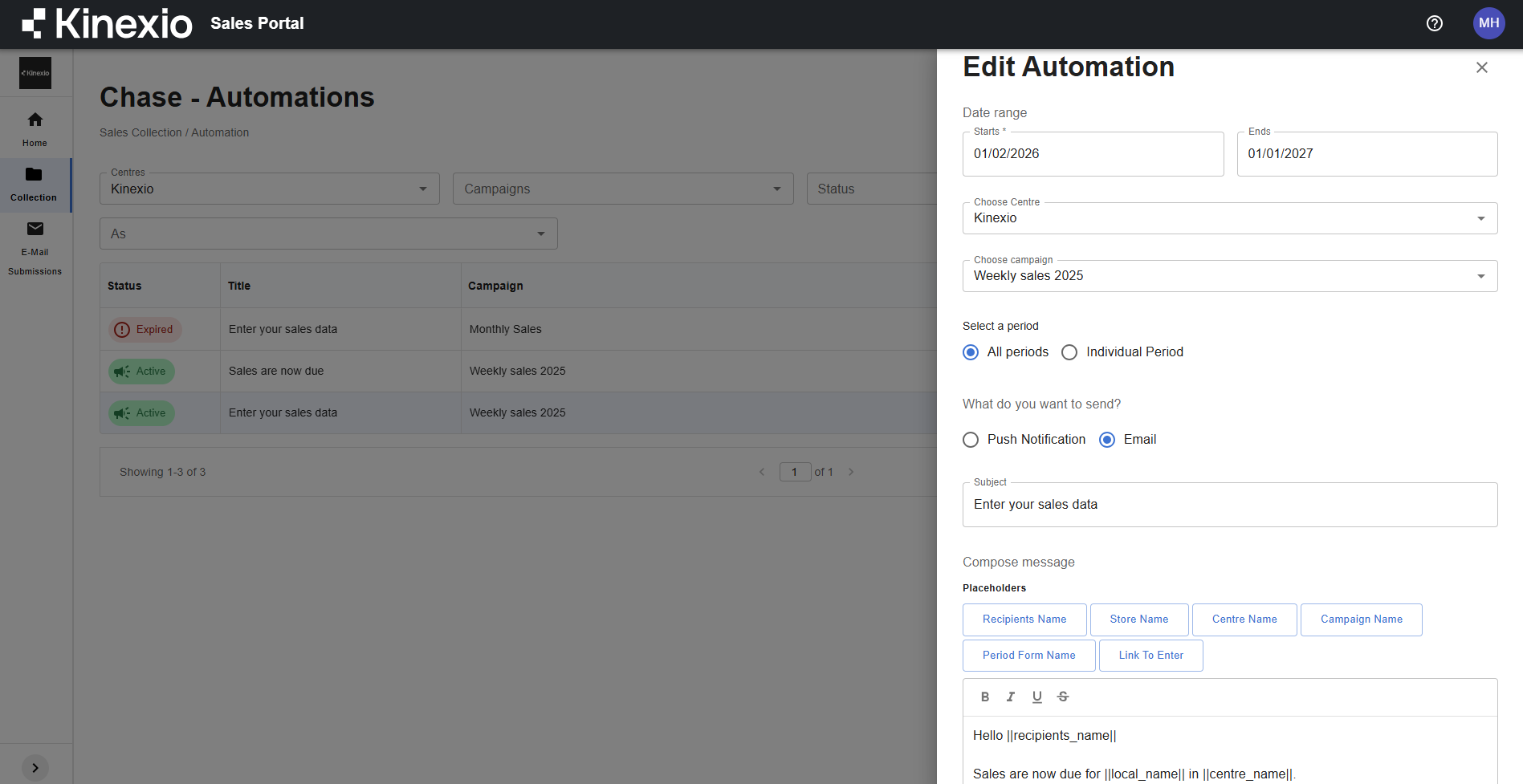The image size is (1523, 784).
Task: Select the Individual Period radio option
Action: click(x=1069, y=352)
